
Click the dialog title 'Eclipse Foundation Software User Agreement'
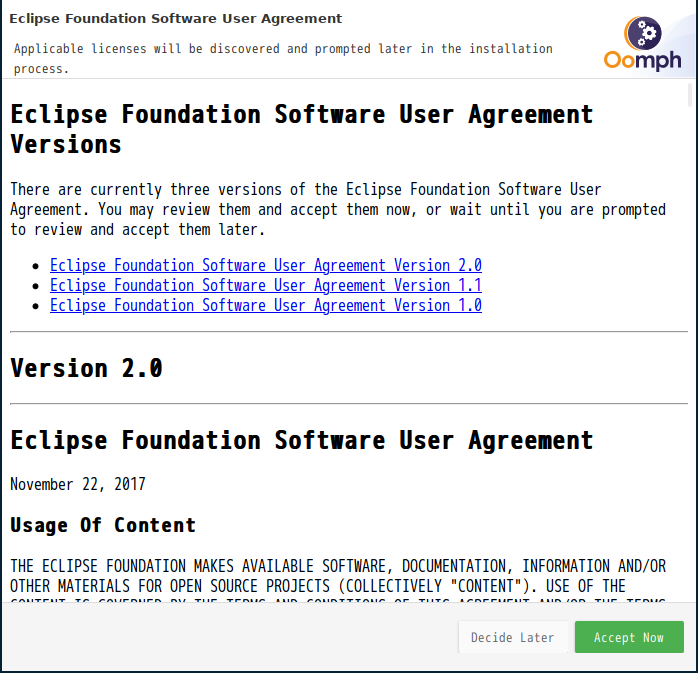[x=176, y=19]
